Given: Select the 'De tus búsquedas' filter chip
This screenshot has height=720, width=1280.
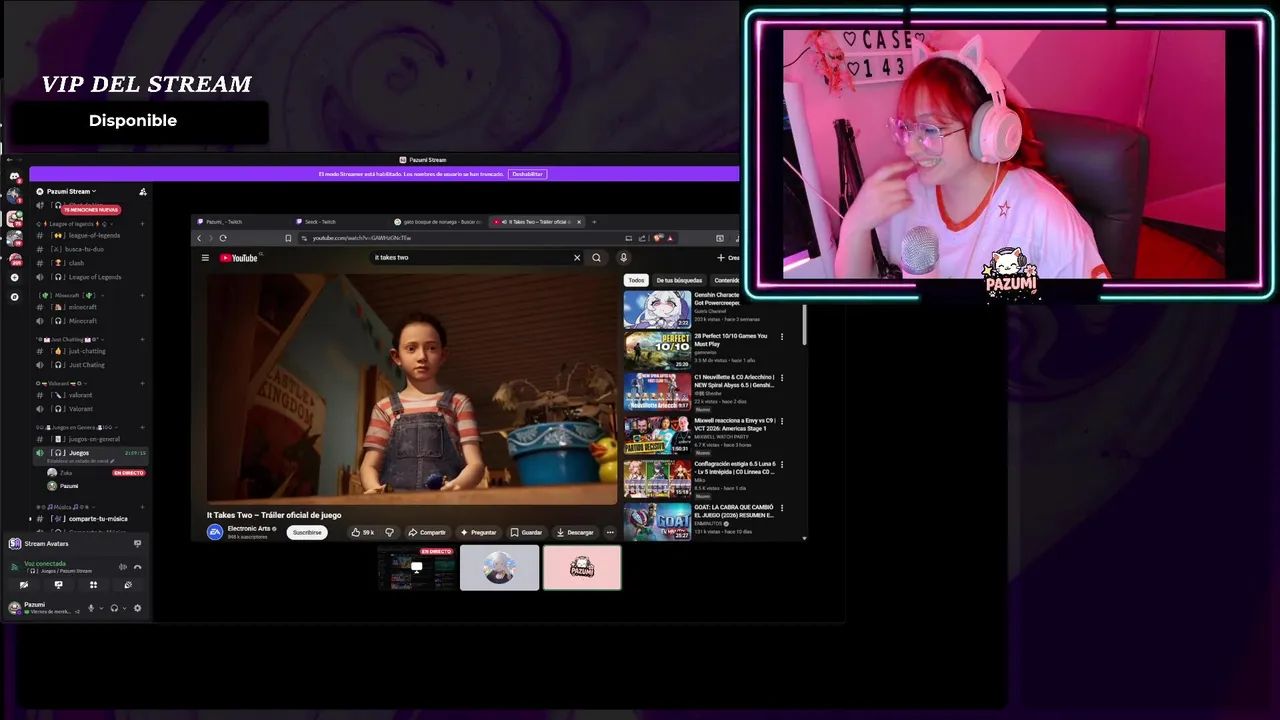Looking at the screenshot, I should point(679,280).
